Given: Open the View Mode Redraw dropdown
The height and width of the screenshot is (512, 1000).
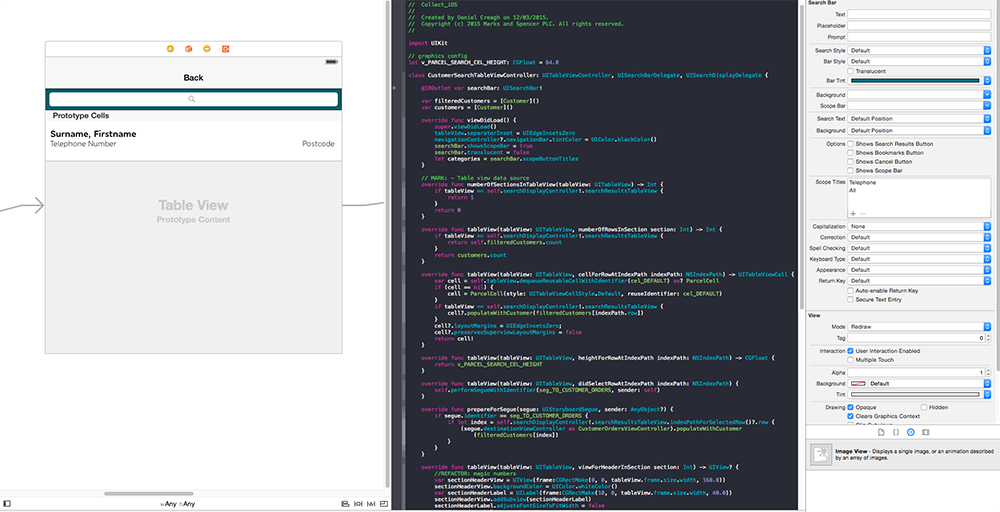Looking at the screenshot, I should (x=919, y=327).
